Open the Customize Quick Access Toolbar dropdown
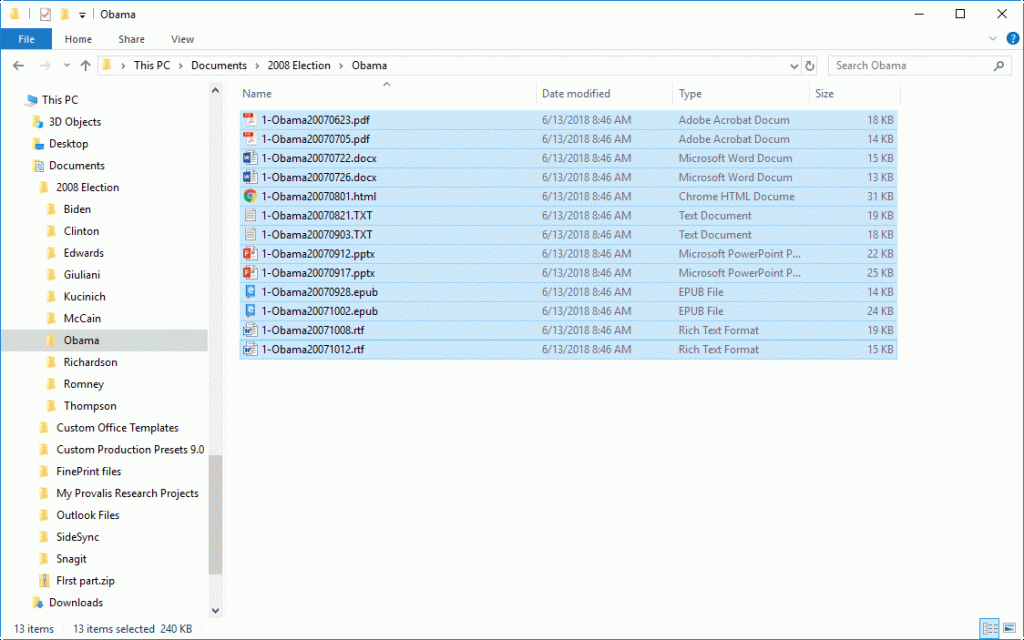Viewport: 1024px width, 640px height. (x=80, y=13)
